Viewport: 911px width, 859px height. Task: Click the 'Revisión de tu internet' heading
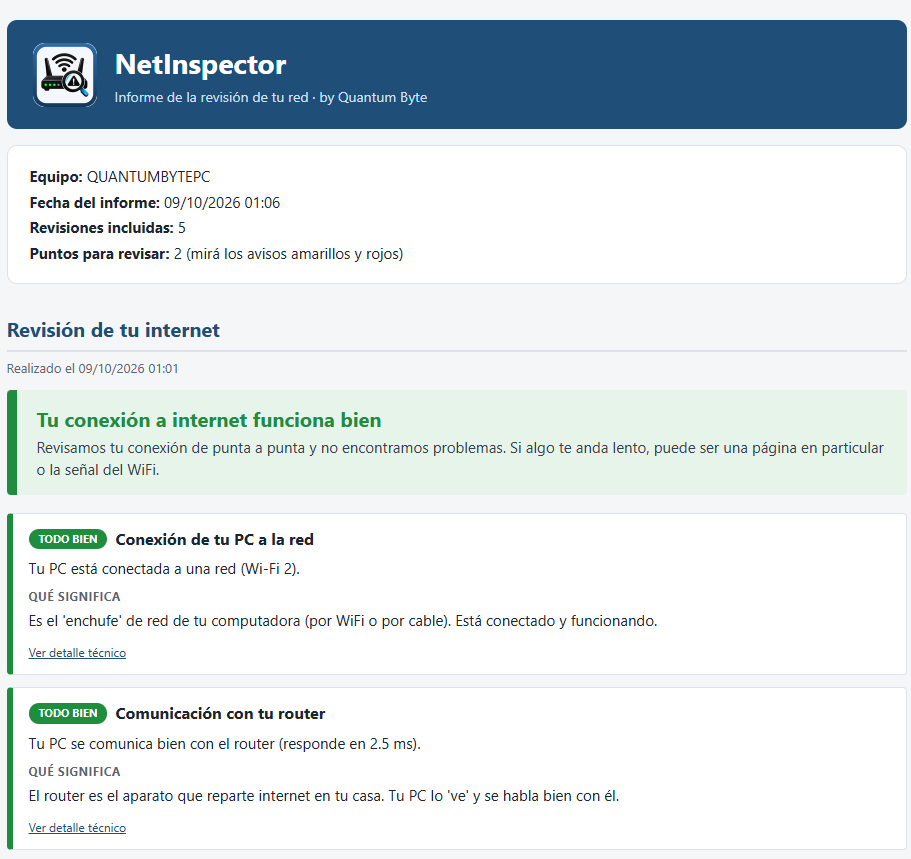[x=113, y=330]
